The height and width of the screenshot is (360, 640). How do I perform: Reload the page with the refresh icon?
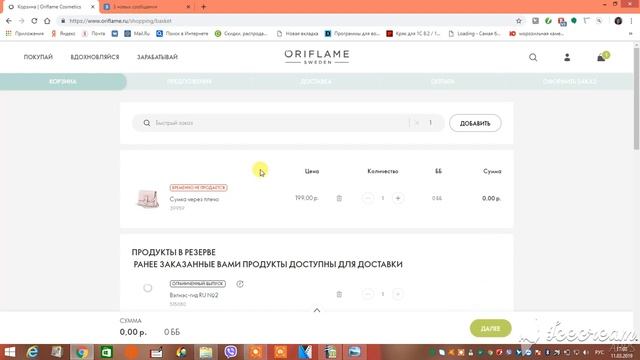[x=34, y=21]
